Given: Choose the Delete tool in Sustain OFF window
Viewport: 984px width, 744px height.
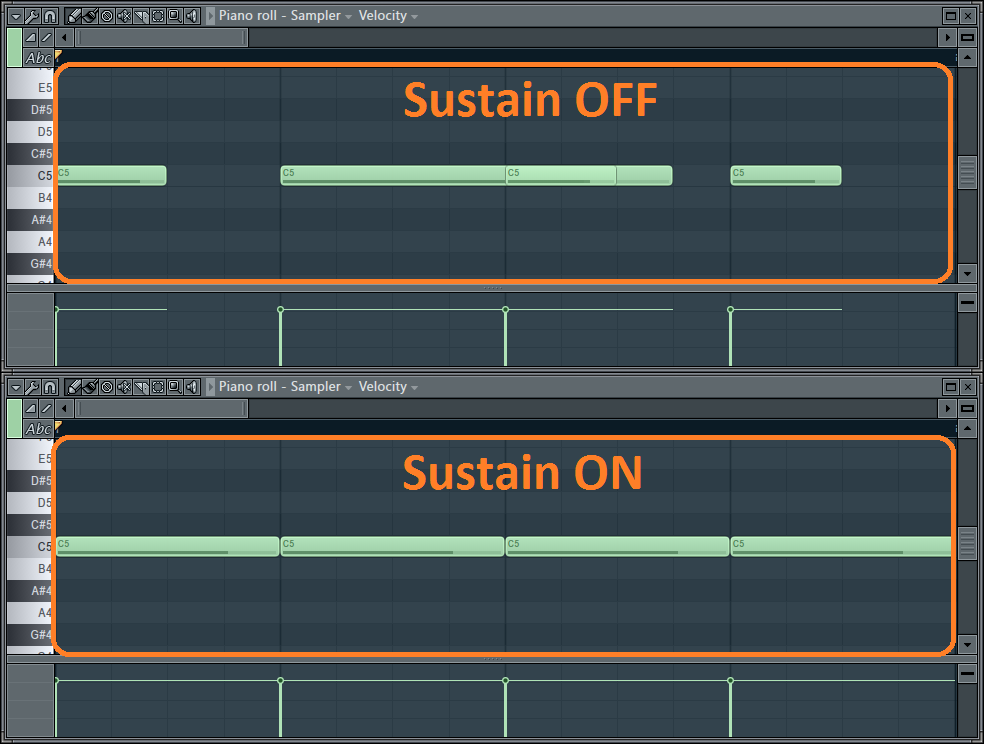Looking at the screenshot, I should [107, 16].
